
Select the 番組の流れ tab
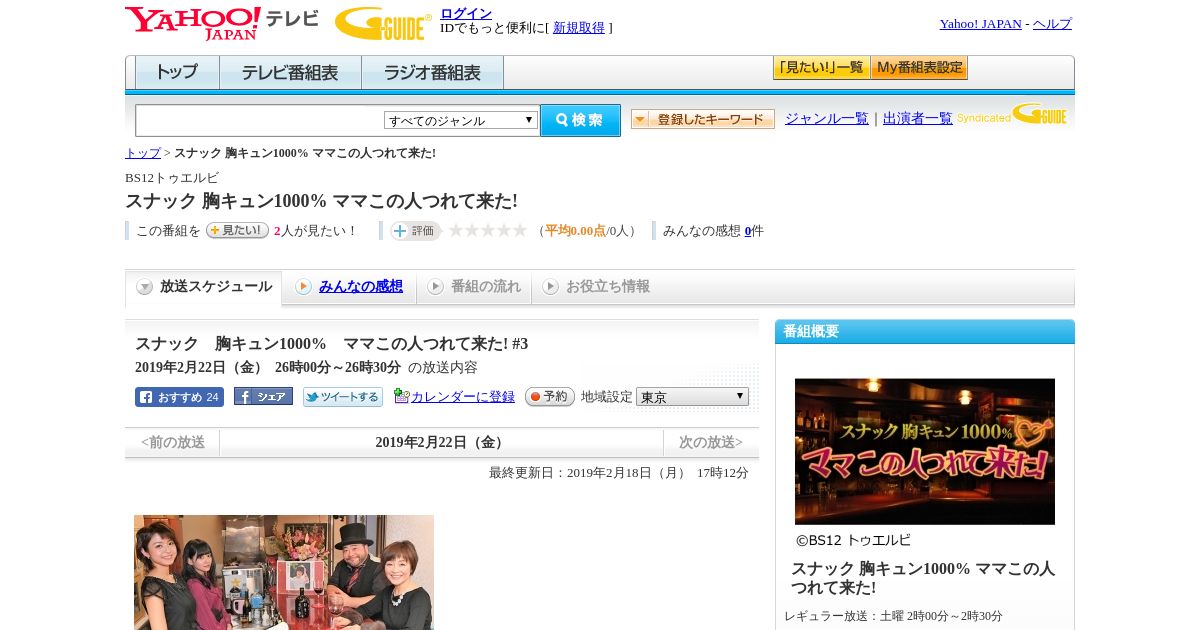pos(474,287)
